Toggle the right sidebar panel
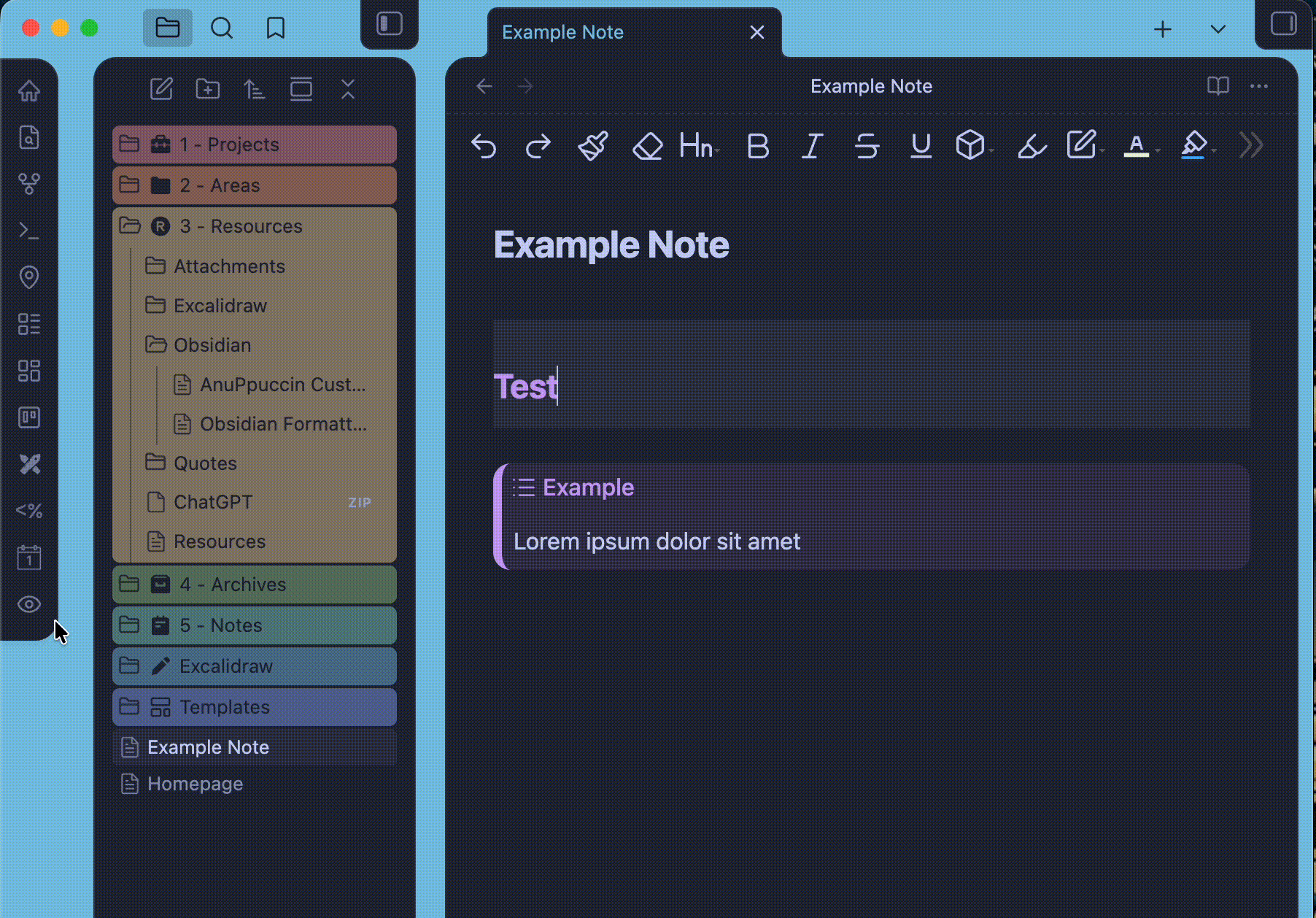This screenshot has height=918, width=1316. click(1283, 24)
